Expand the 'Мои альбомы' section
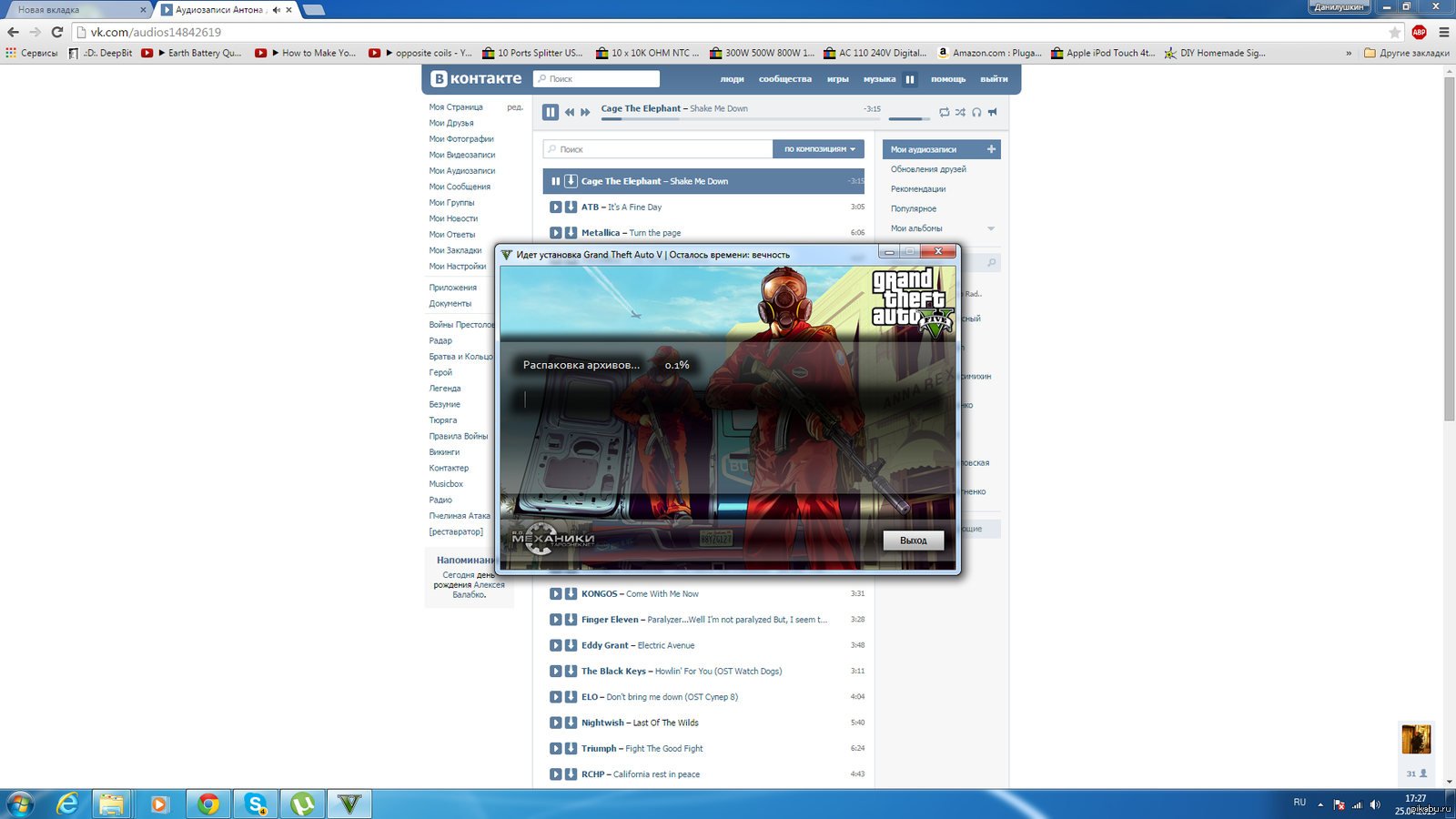This screenshot has height=819, width=1456. (991, 228)
